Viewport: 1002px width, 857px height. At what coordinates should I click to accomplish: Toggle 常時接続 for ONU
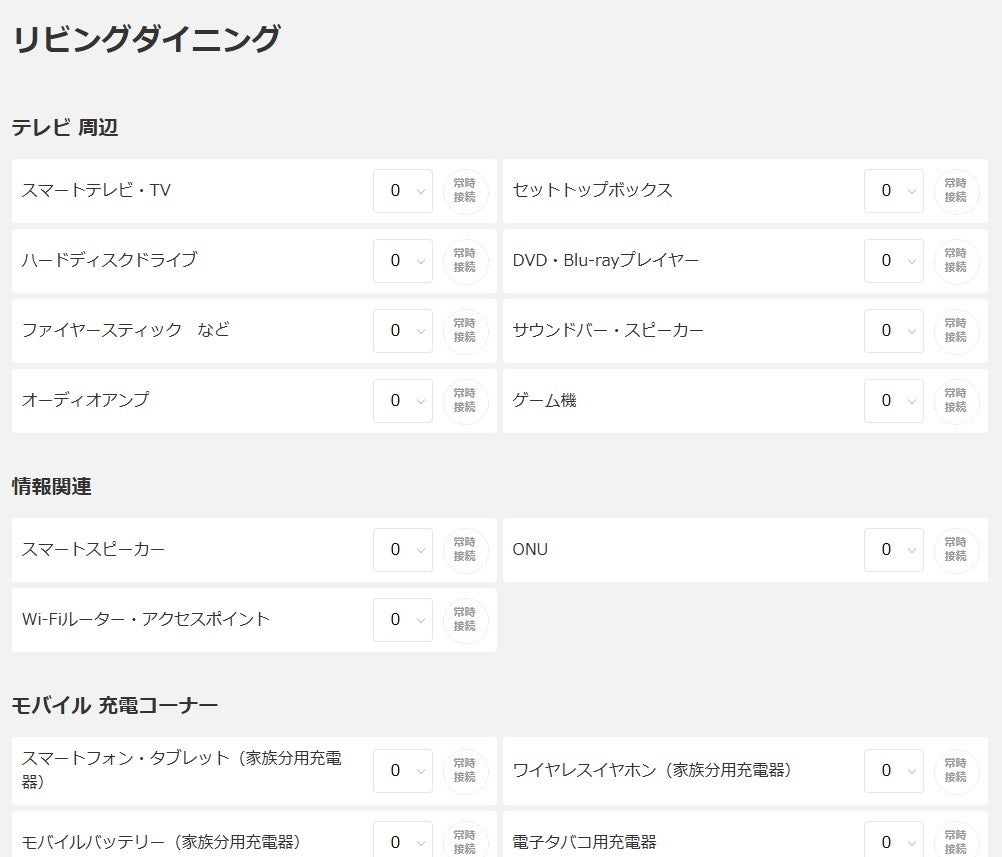coord(956,549)
